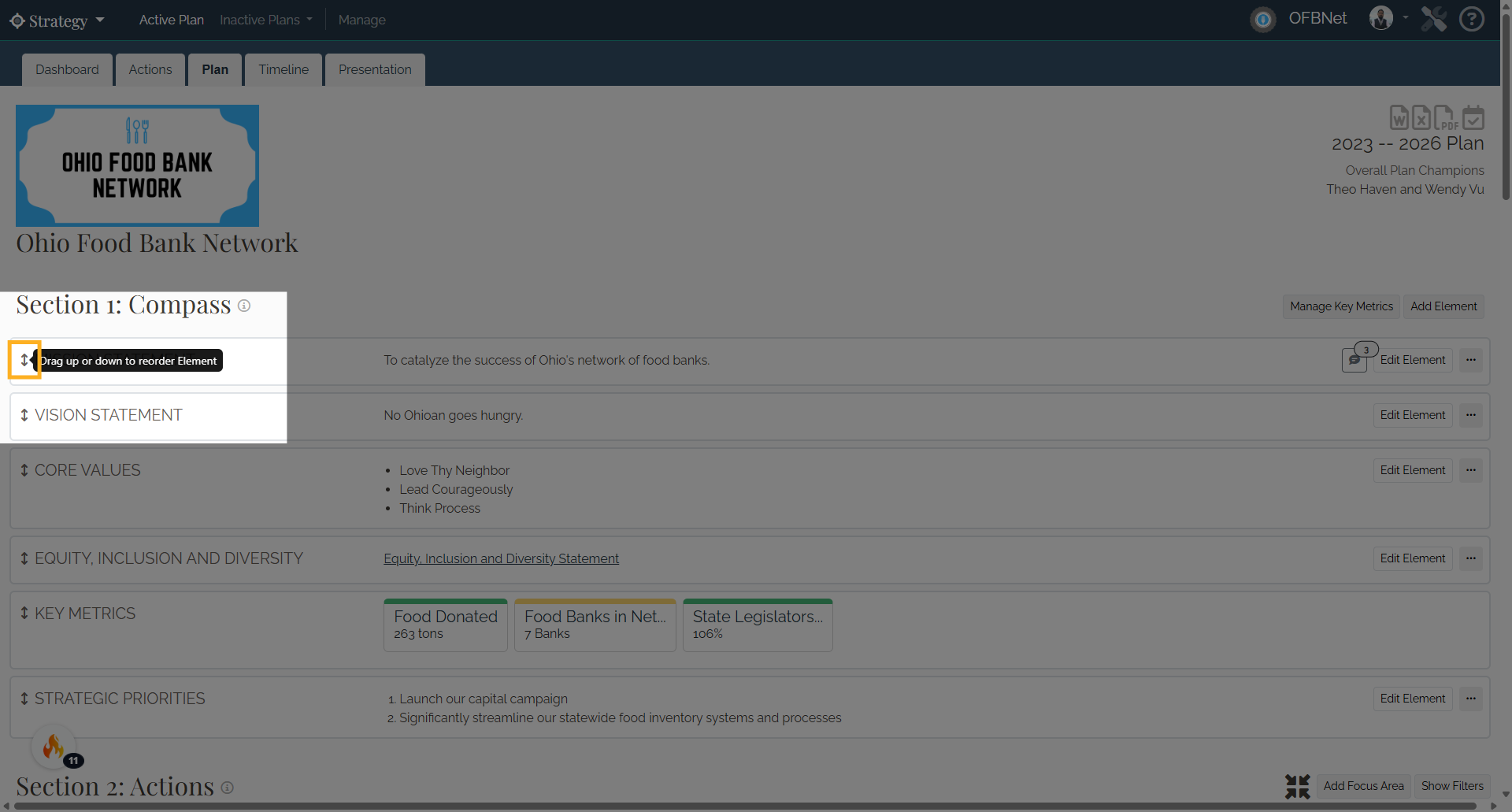This screenshot has height=812, width=1512.
Task: Click reorder handle for Key Metrics
Action: [24, 614]
